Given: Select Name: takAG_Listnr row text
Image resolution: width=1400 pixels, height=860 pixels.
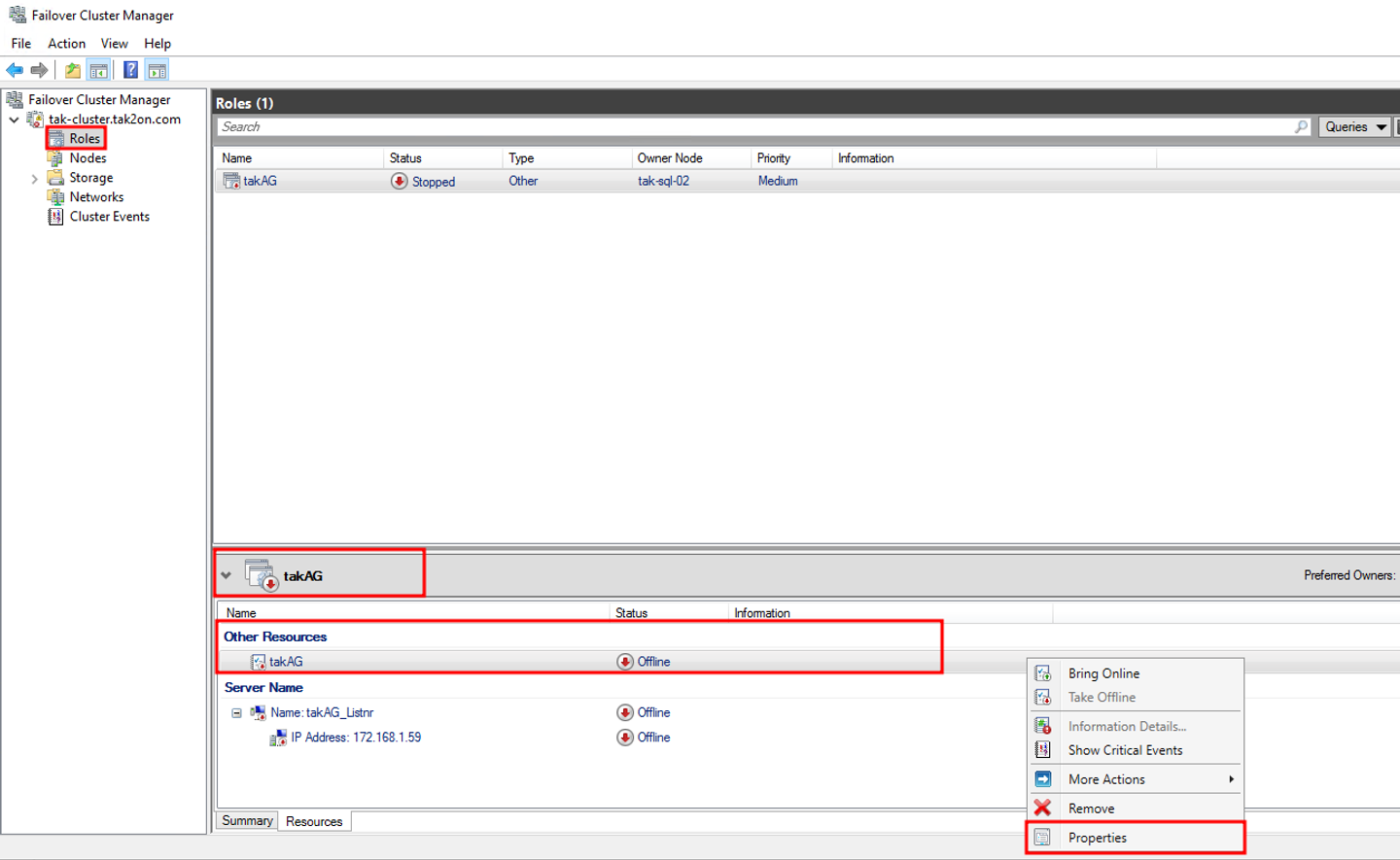Looking at the screenshot, I should coord(322,712).
